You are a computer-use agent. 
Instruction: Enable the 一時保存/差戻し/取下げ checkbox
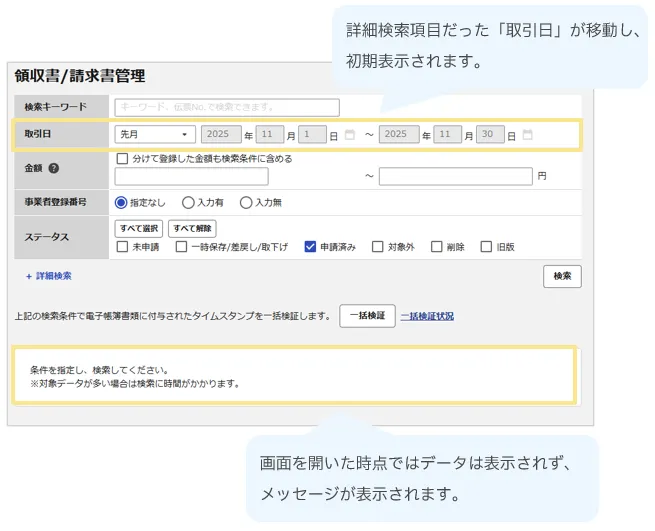pos(182,246)
